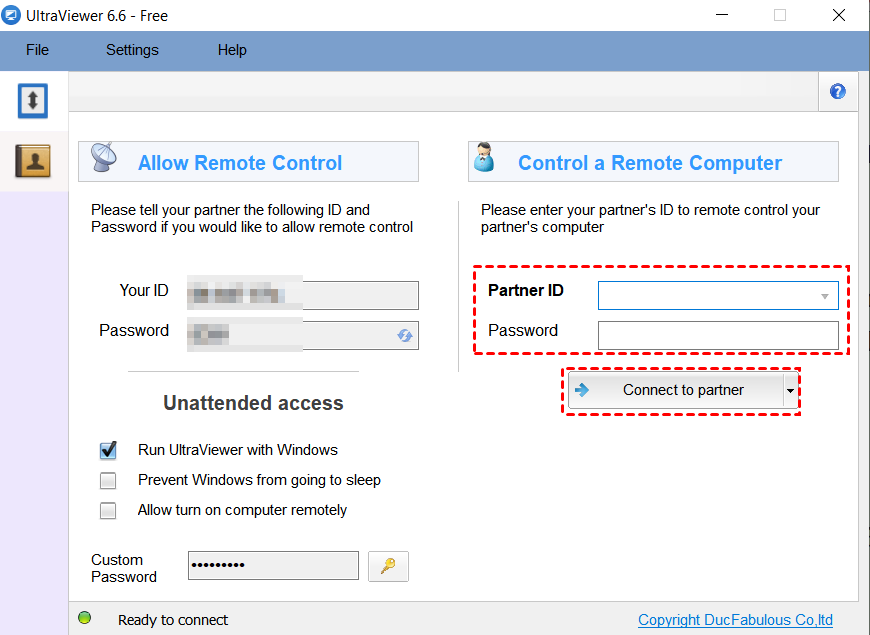Refresh the password with the refresh icon
Viewport: 870px width, 635px height.
coord(404,335)
